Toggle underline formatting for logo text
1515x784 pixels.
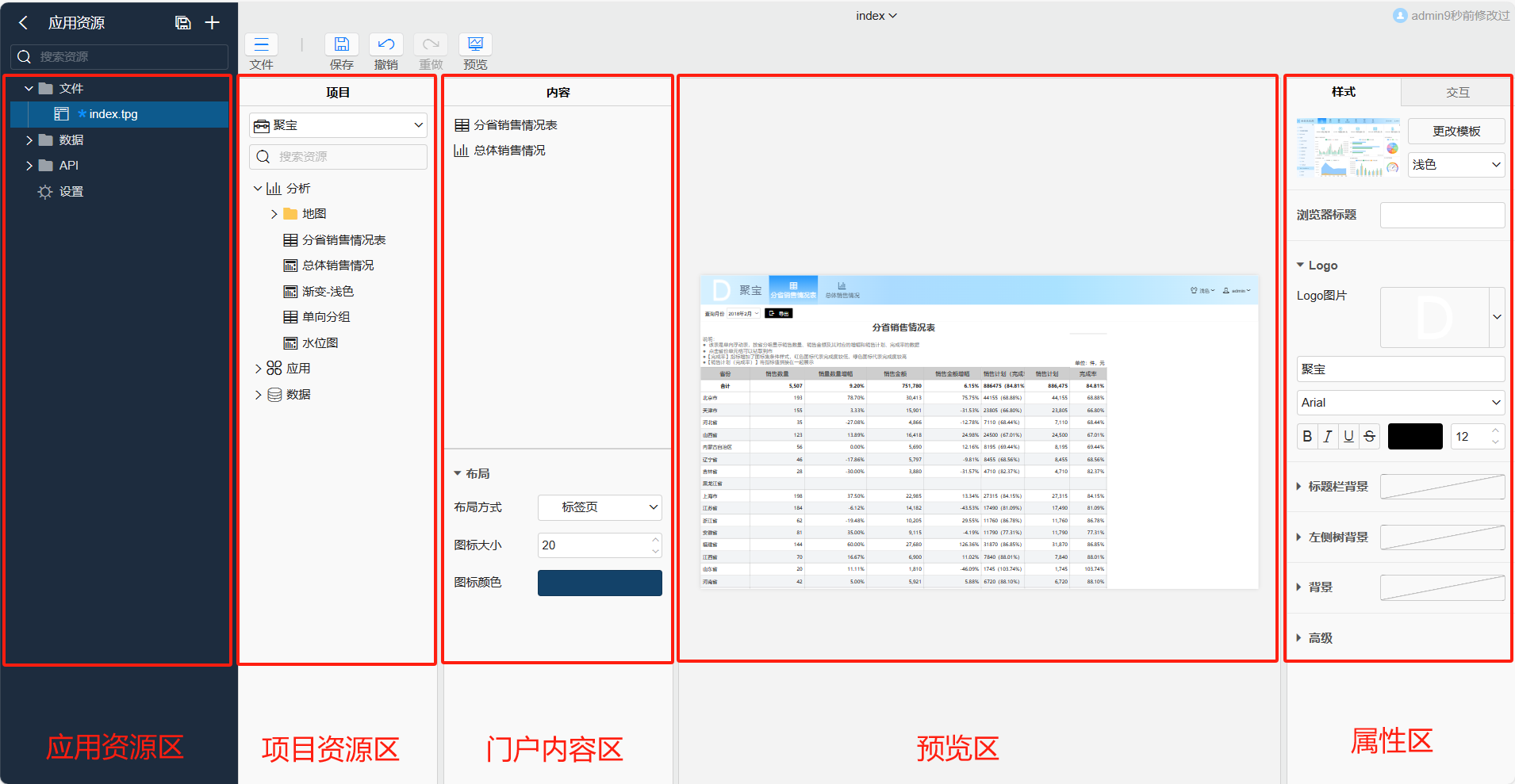[1348, 437]
